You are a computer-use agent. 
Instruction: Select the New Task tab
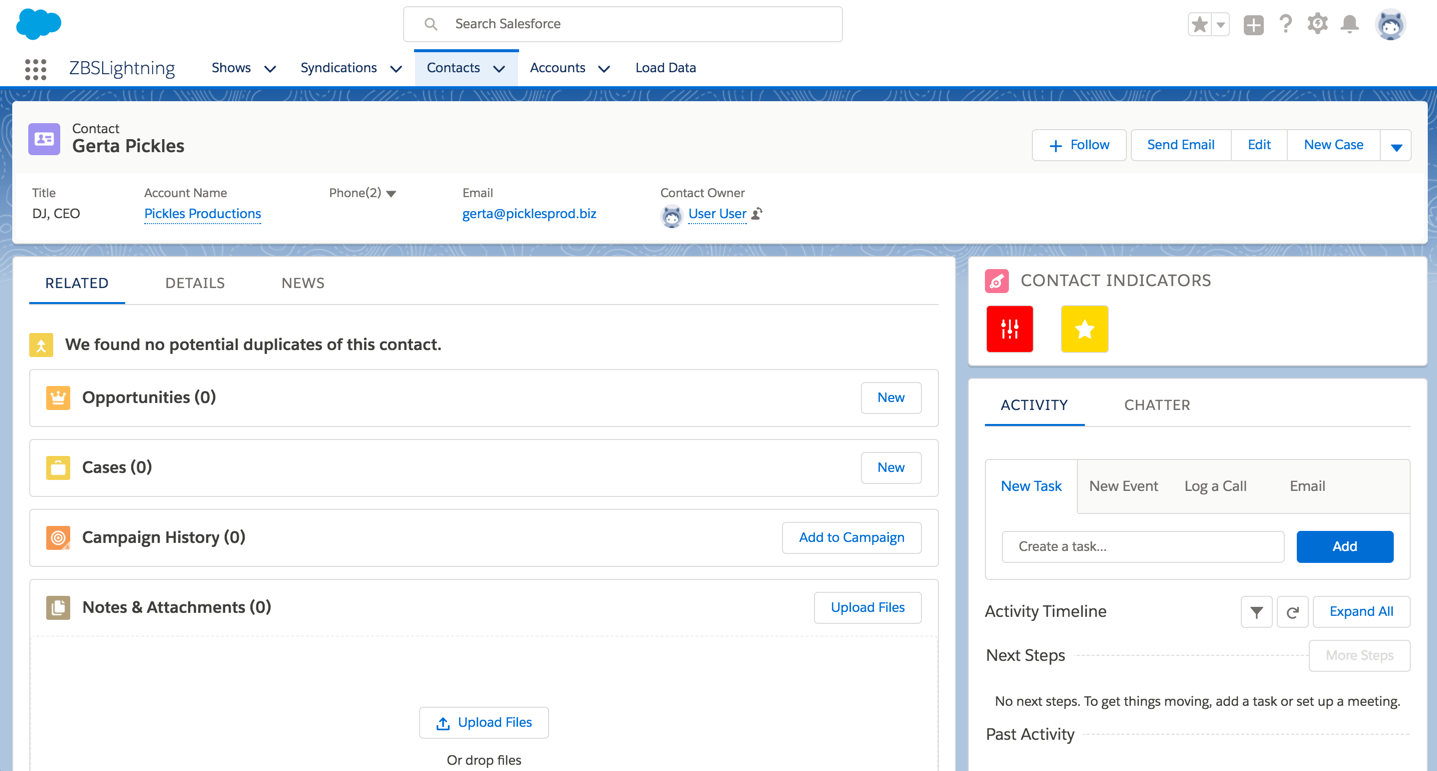tap(1031, 486)
